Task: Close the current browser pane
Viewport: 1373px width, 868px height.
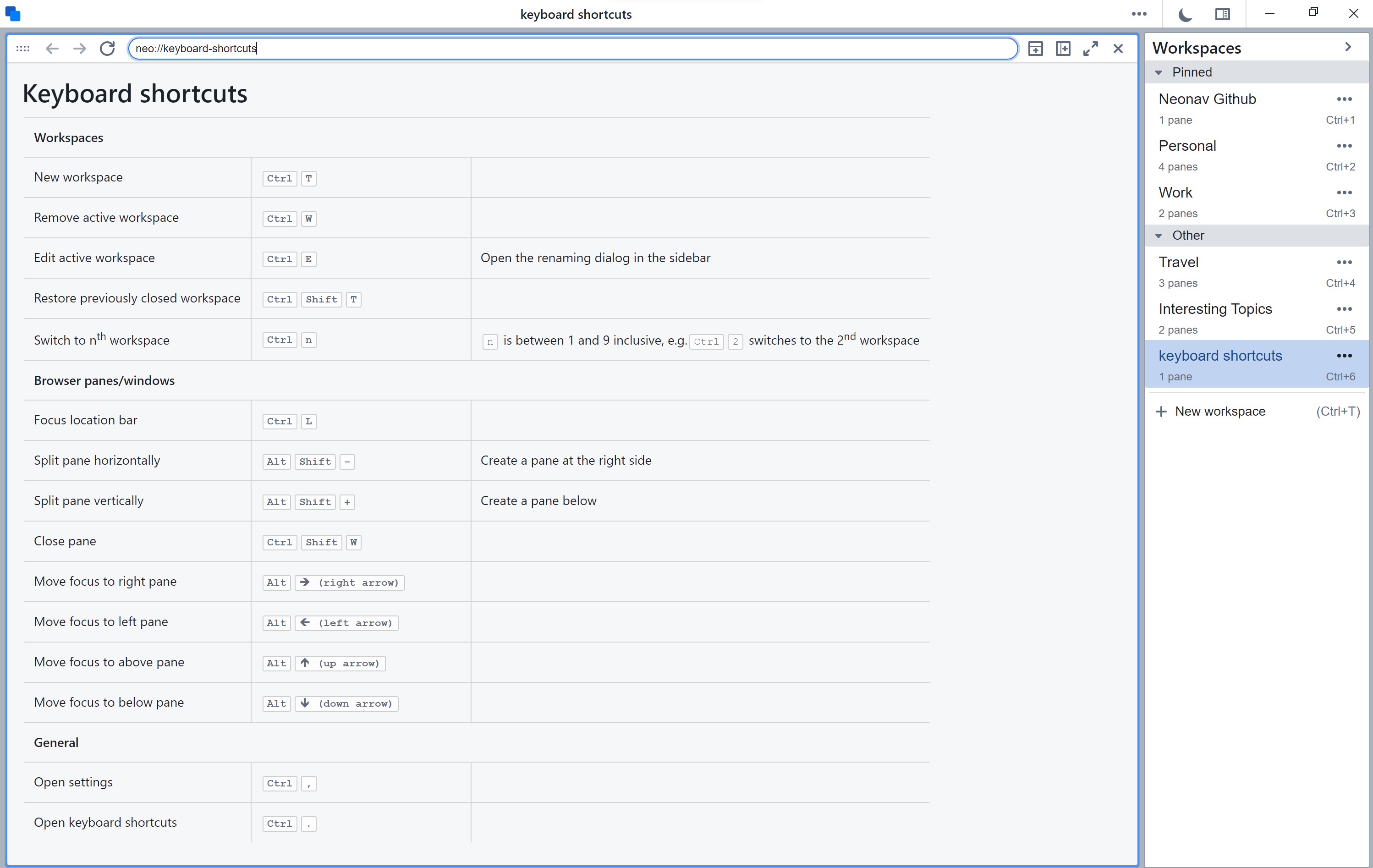Action: pyautogui.click(x=1118, y=49)
